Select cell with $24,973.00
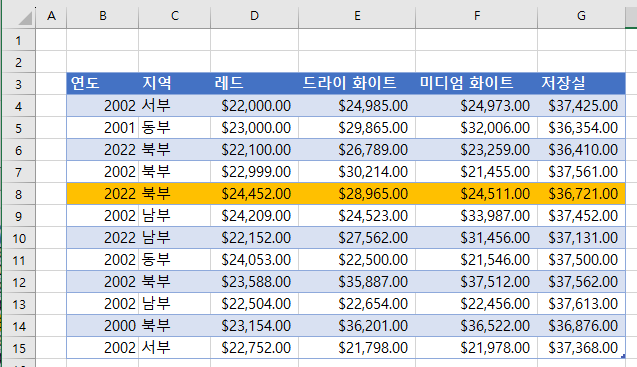Viewport: 637px width, 367px height. pos(477,106)
